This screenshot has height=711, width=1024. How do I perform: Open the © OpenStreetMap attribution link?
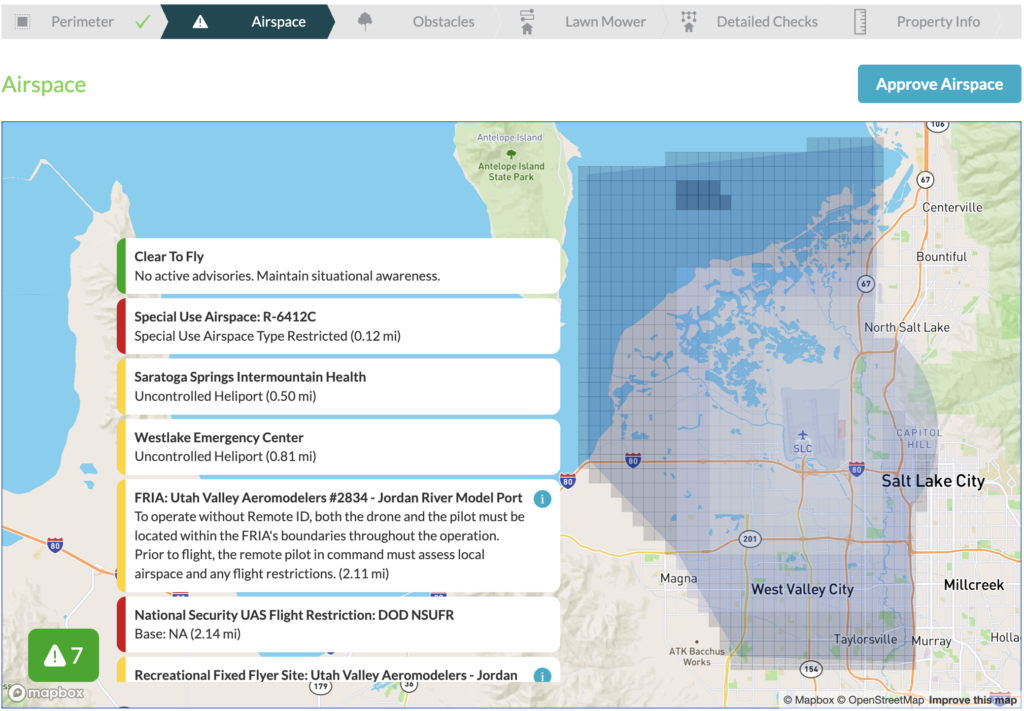881,700
